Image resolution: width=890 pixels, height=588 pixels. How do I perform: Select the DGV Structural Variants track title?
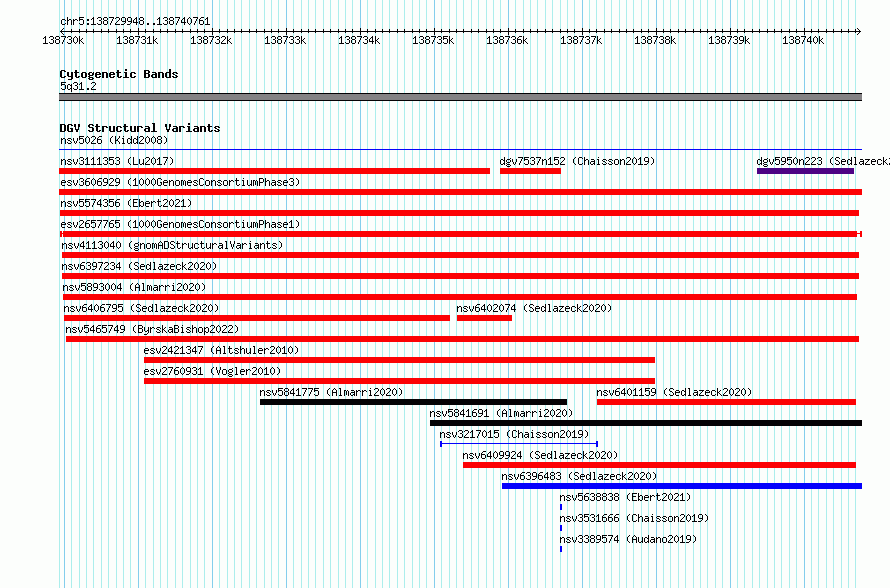pos(140,128)
